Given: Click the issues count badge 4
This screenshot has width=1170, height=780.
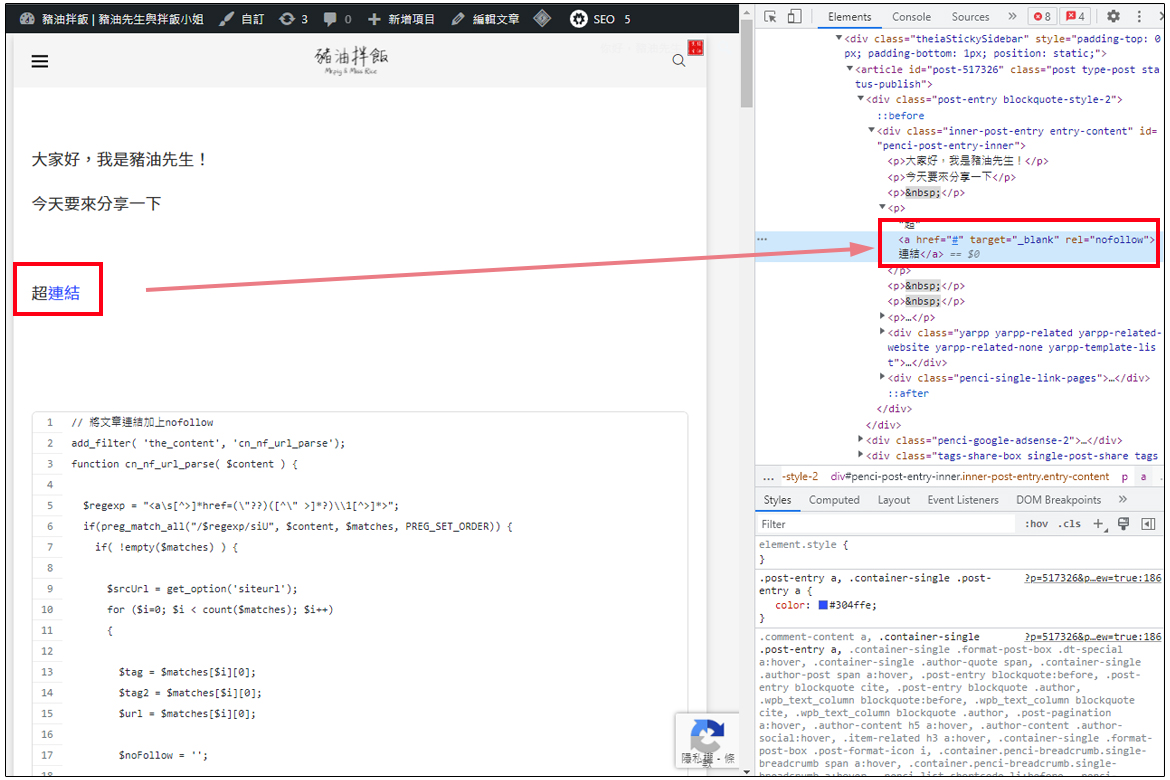Looking at the screenshot, I should point(1075,16).
